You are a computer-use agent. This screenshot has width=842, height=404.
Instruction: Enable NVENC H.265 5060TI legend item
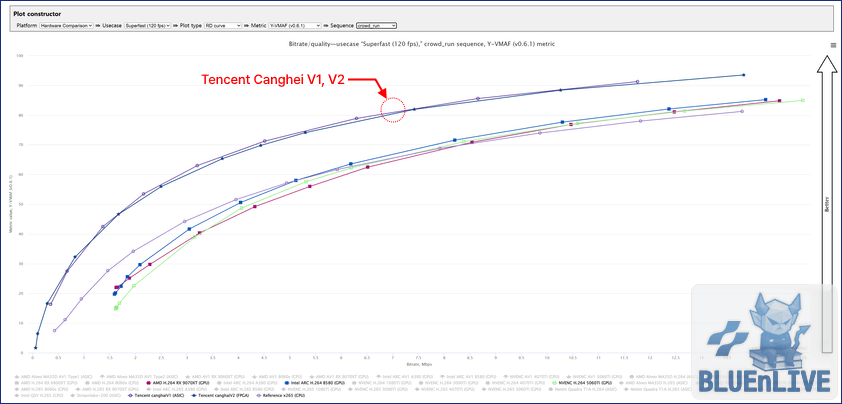point(512,389)
